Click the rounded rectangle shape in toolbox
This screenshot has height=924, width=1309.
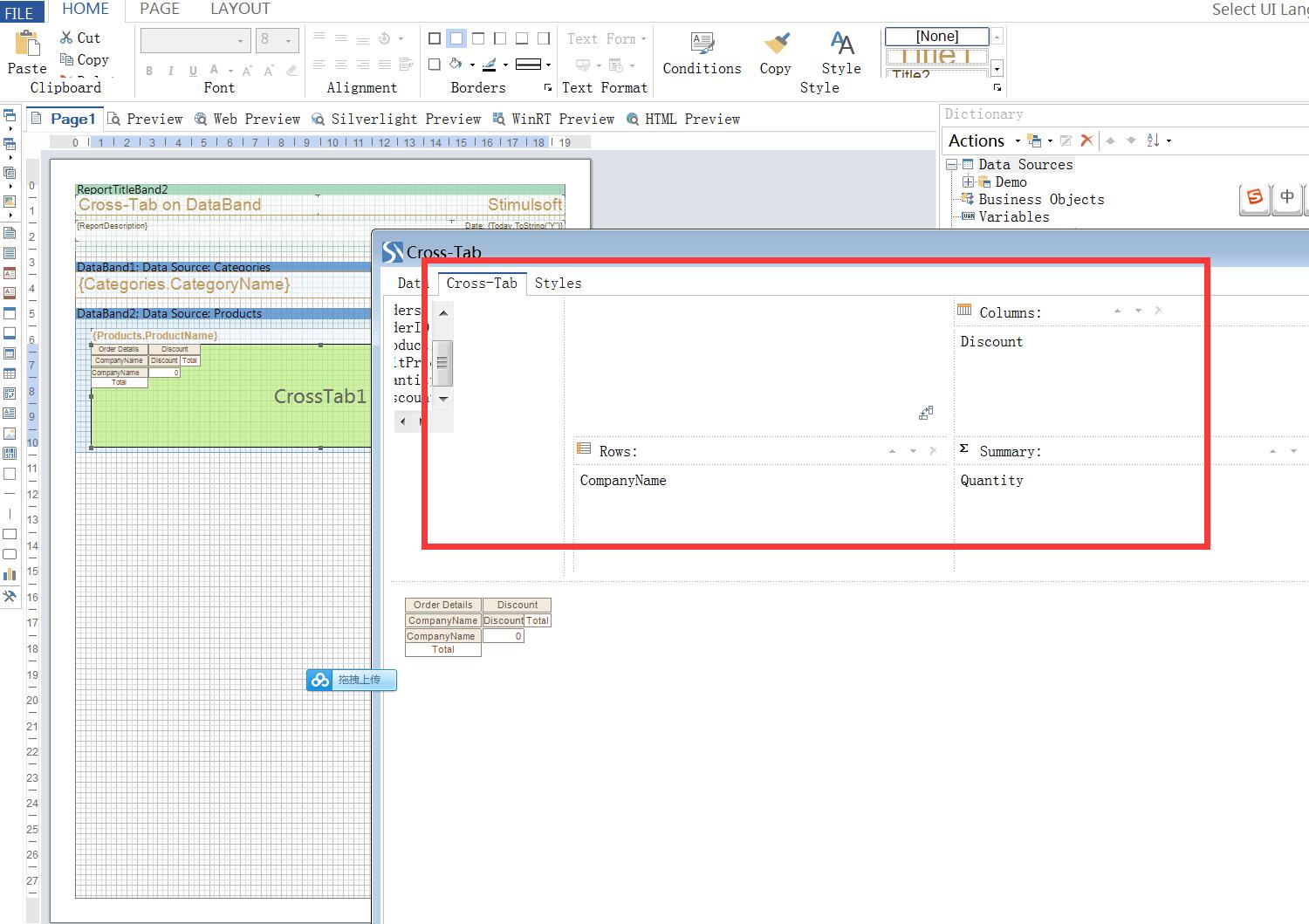[x=10, y=554]
